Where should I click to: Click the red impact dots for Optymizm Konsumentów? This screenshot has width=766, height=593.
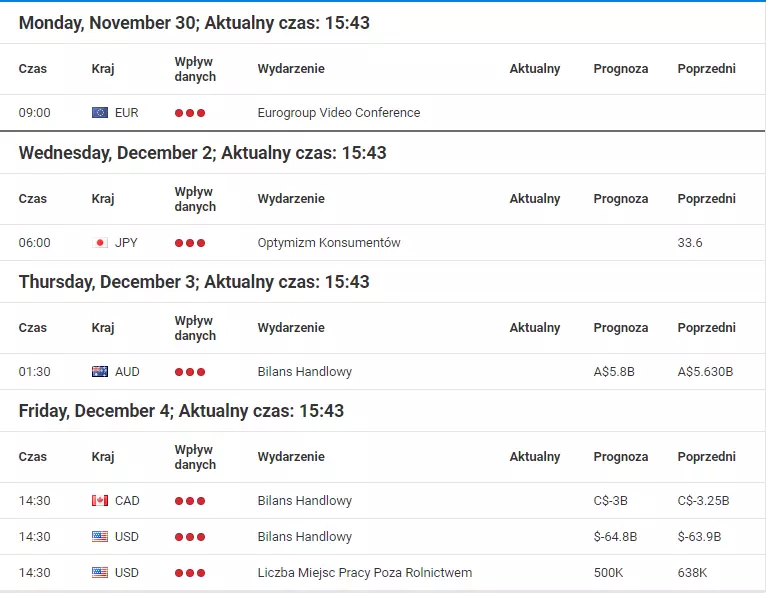190,243
